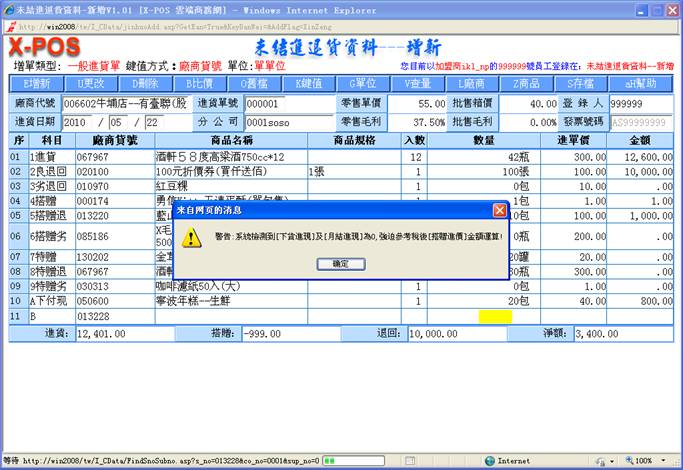
Task: Click the 廠商代號 vendor code input field
Action: coord(123,103)
